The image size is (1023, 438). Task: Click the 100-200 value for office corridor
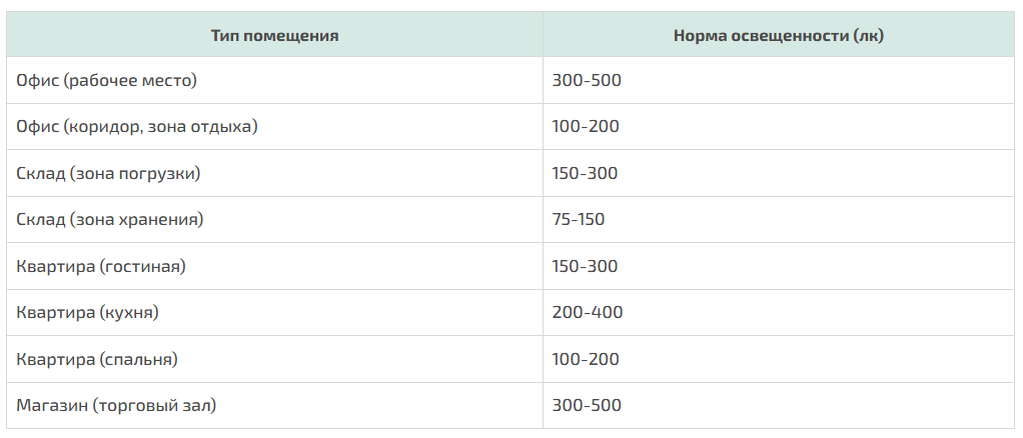pyautogui.click(x=585, y=127)
